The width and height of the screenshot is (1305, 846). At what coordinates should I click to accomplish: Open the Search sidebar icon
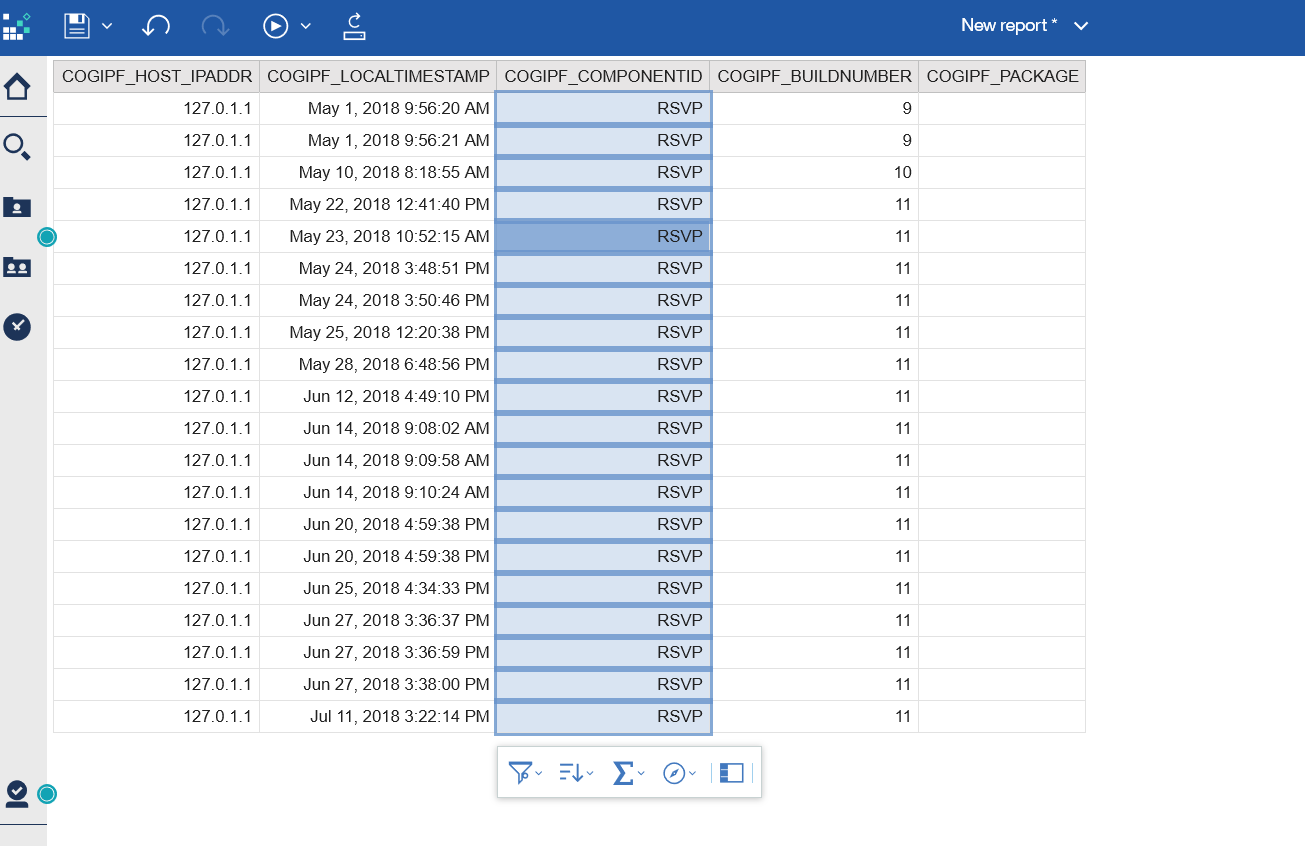click(17, 148)
